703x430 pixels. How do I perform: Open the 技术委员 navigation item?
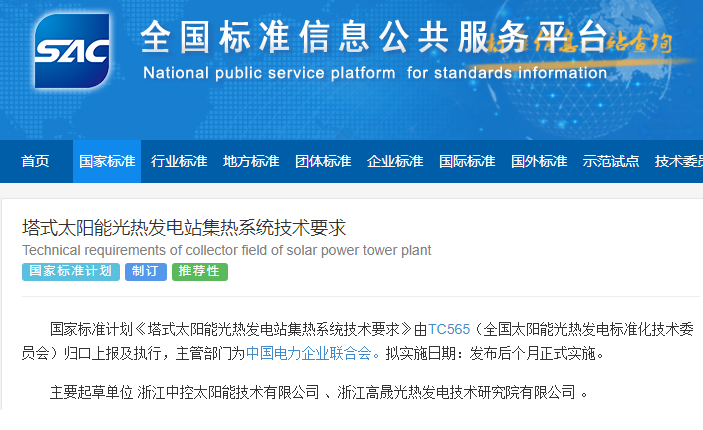point(678,161)
